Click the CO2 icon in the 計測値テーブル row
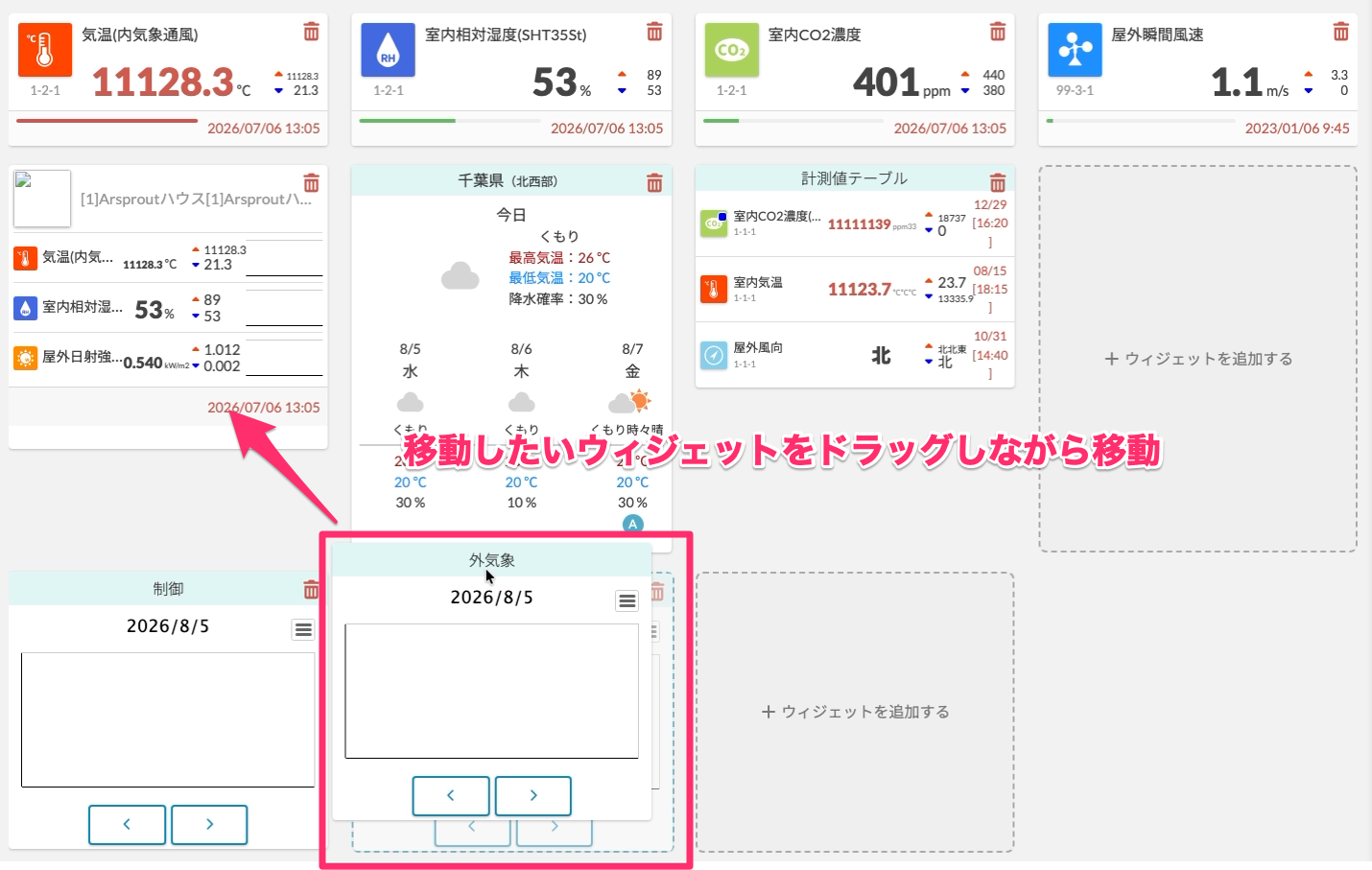1372x870 pixels. 714,223
